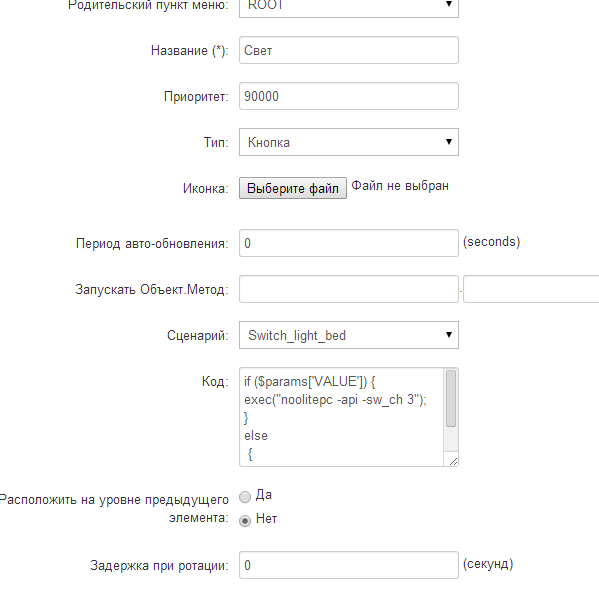Click the Задержка при ротации field
This screenshot has width=599, height=592.
point(349,565)
